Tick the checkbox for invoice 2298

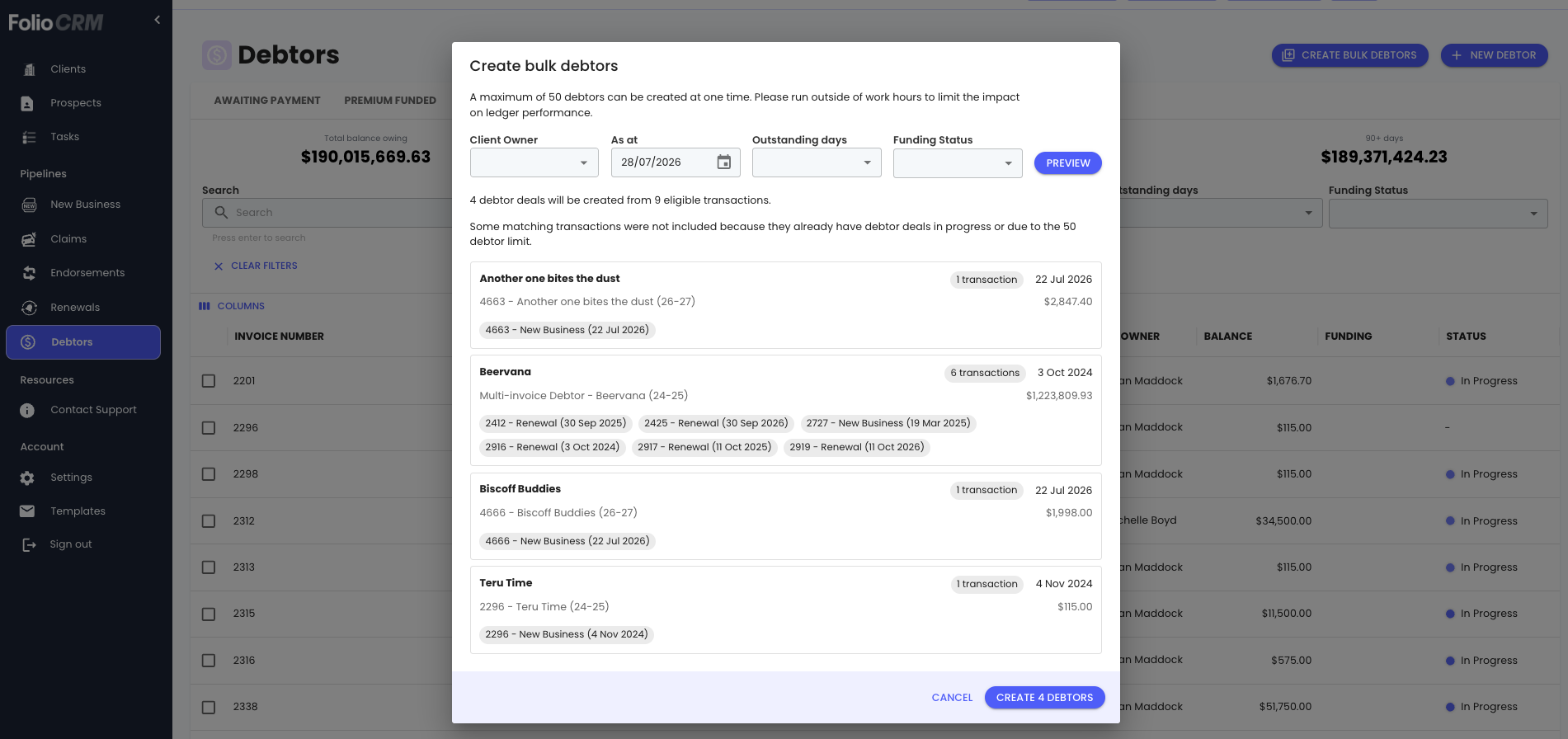tap(209, 474)
